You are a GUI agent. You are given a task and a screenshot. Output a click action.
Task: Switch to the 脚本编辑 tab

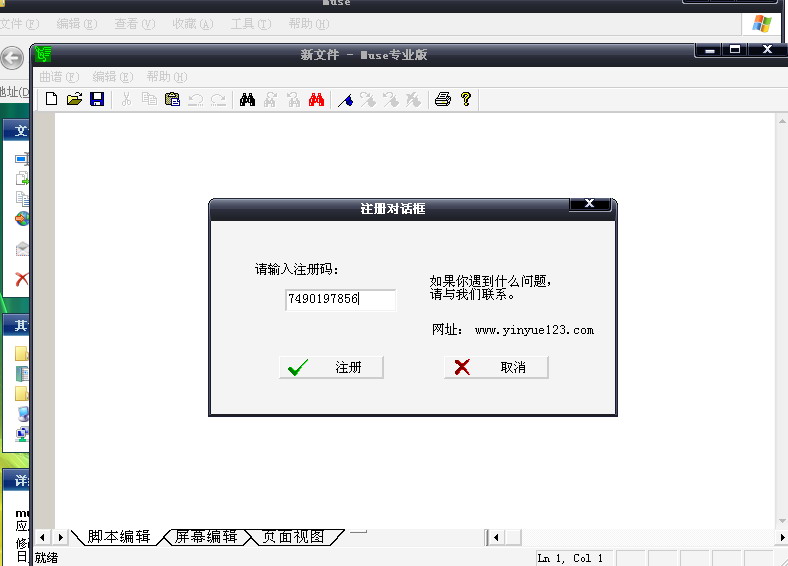point(119,537)
